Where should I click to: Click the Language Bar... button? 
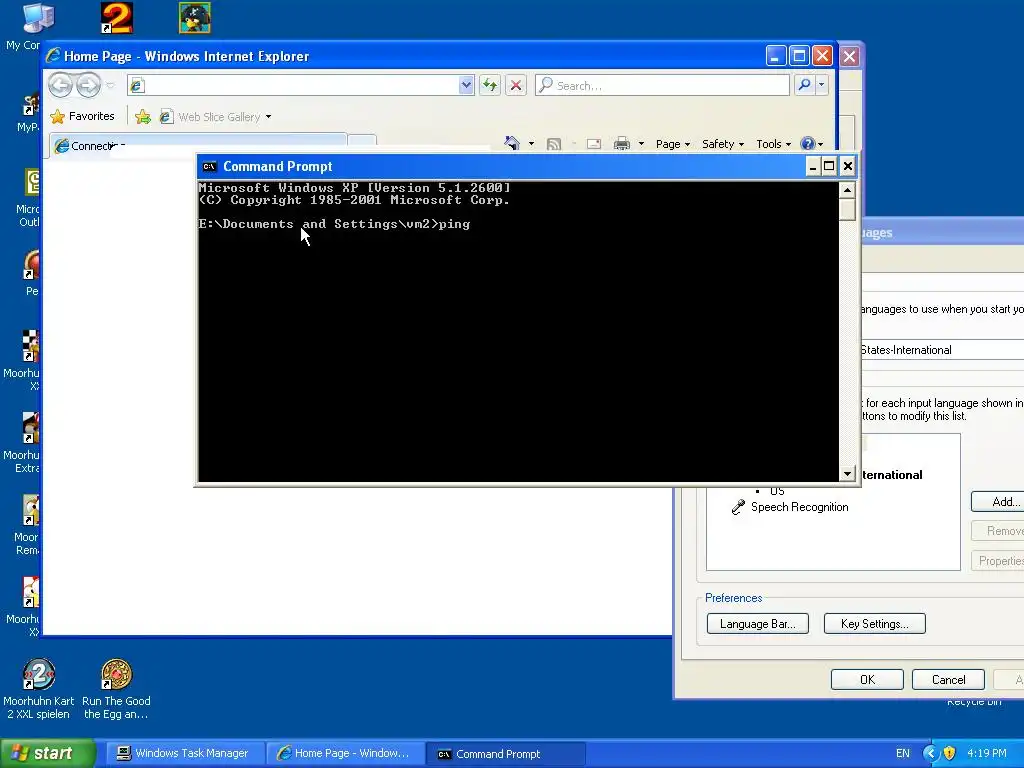(758, 624)
